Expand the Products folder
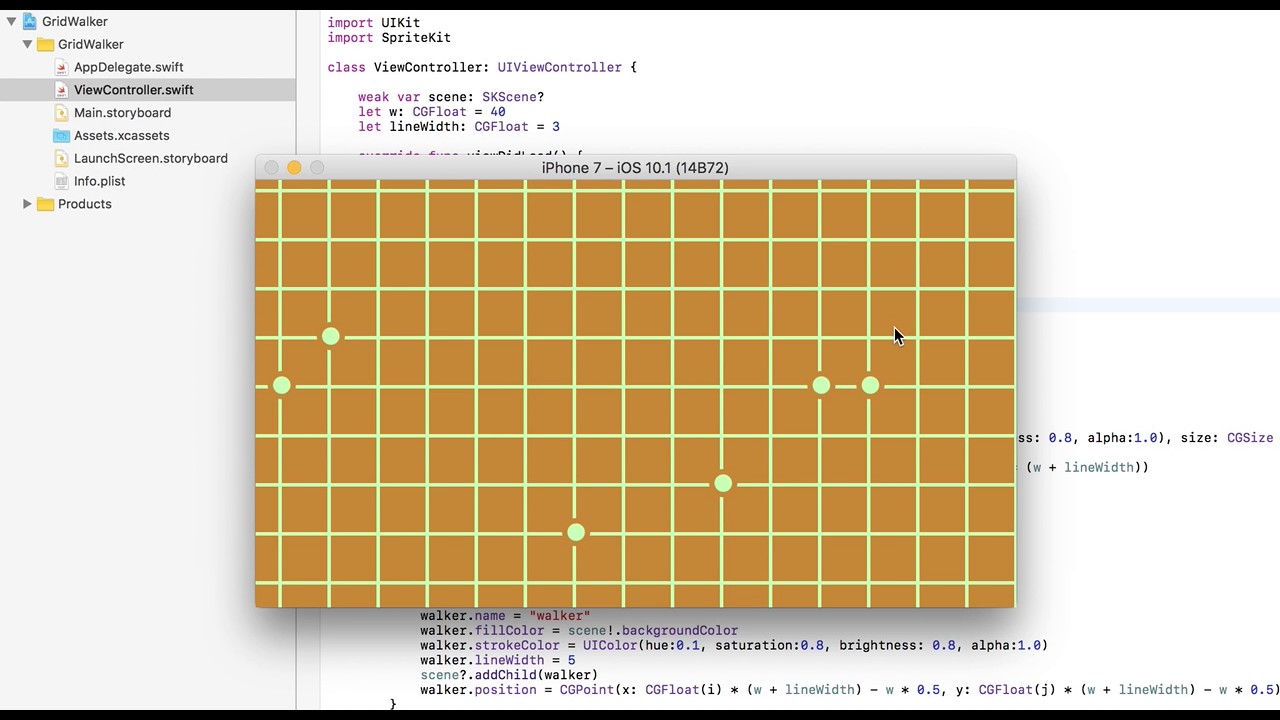Screen dimensions: 1280x720 (27, 204)
